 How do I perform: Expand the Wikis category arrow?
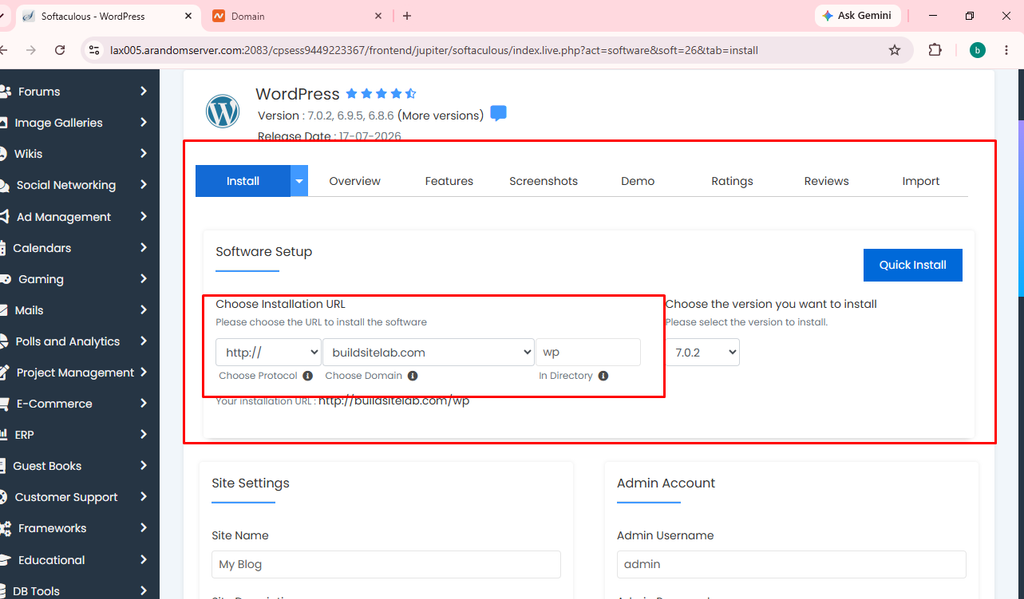pyautogui.click(x=143, y=154)
